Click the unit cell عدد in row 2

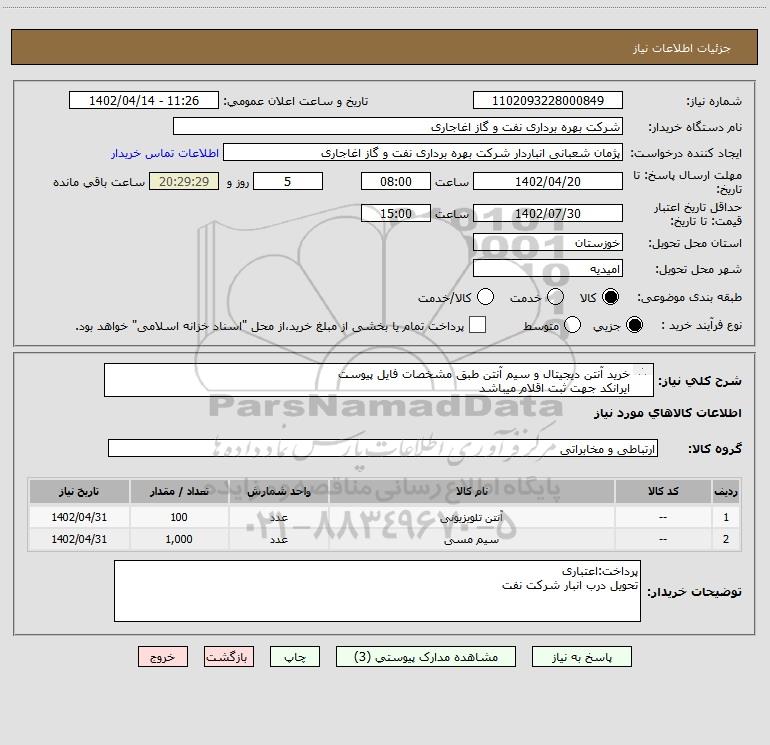pos(278,539)
